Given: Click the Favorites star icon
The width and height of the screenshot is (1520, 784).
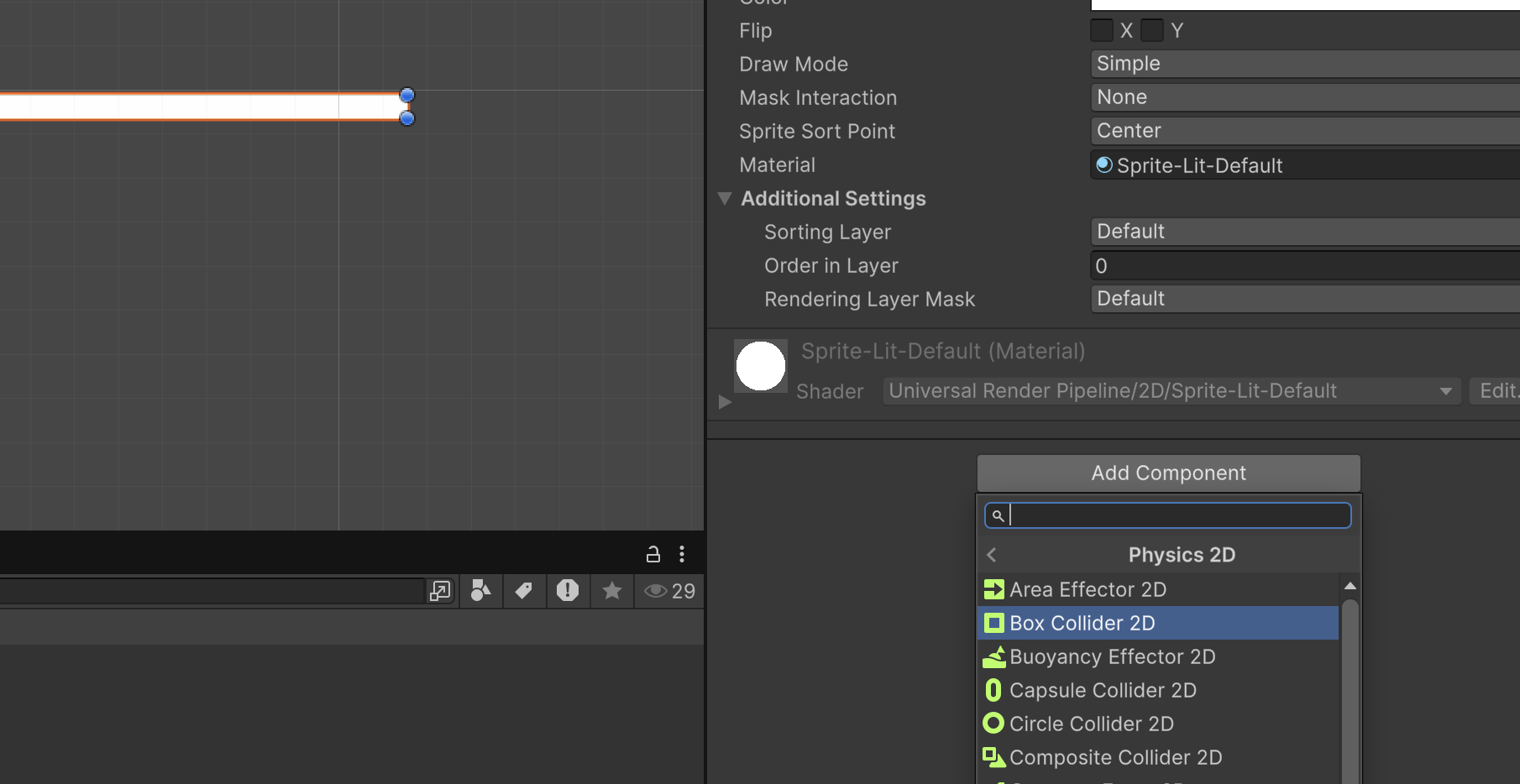Looking at the screenshot, I should point(612,591).
